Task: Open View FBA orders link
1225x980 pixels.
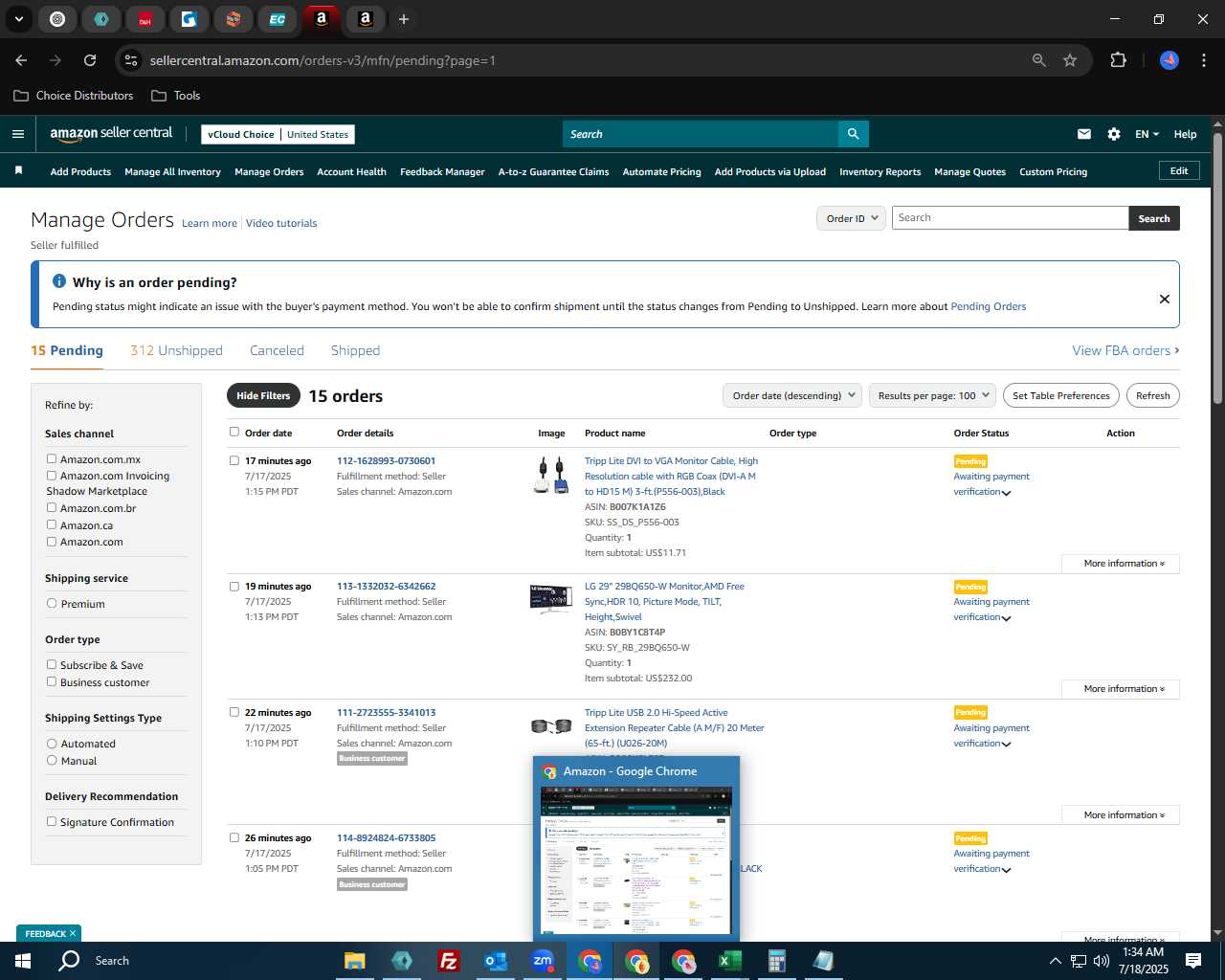Action: (x=1125, y=350)
